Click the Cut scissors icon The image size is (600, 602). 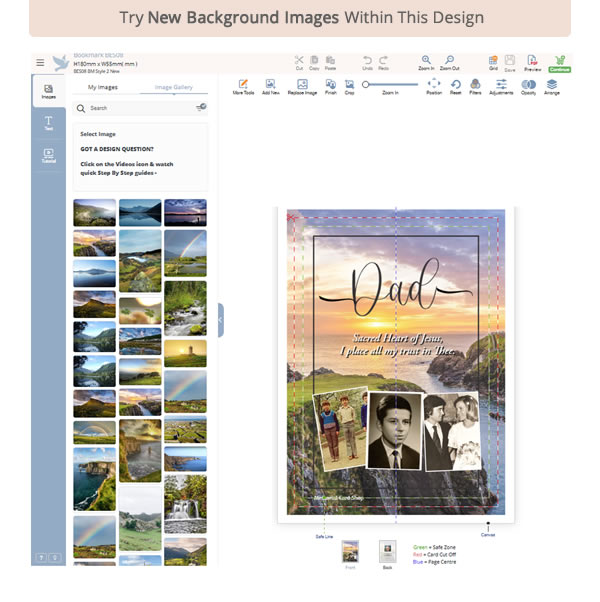[x=298, y=60]
